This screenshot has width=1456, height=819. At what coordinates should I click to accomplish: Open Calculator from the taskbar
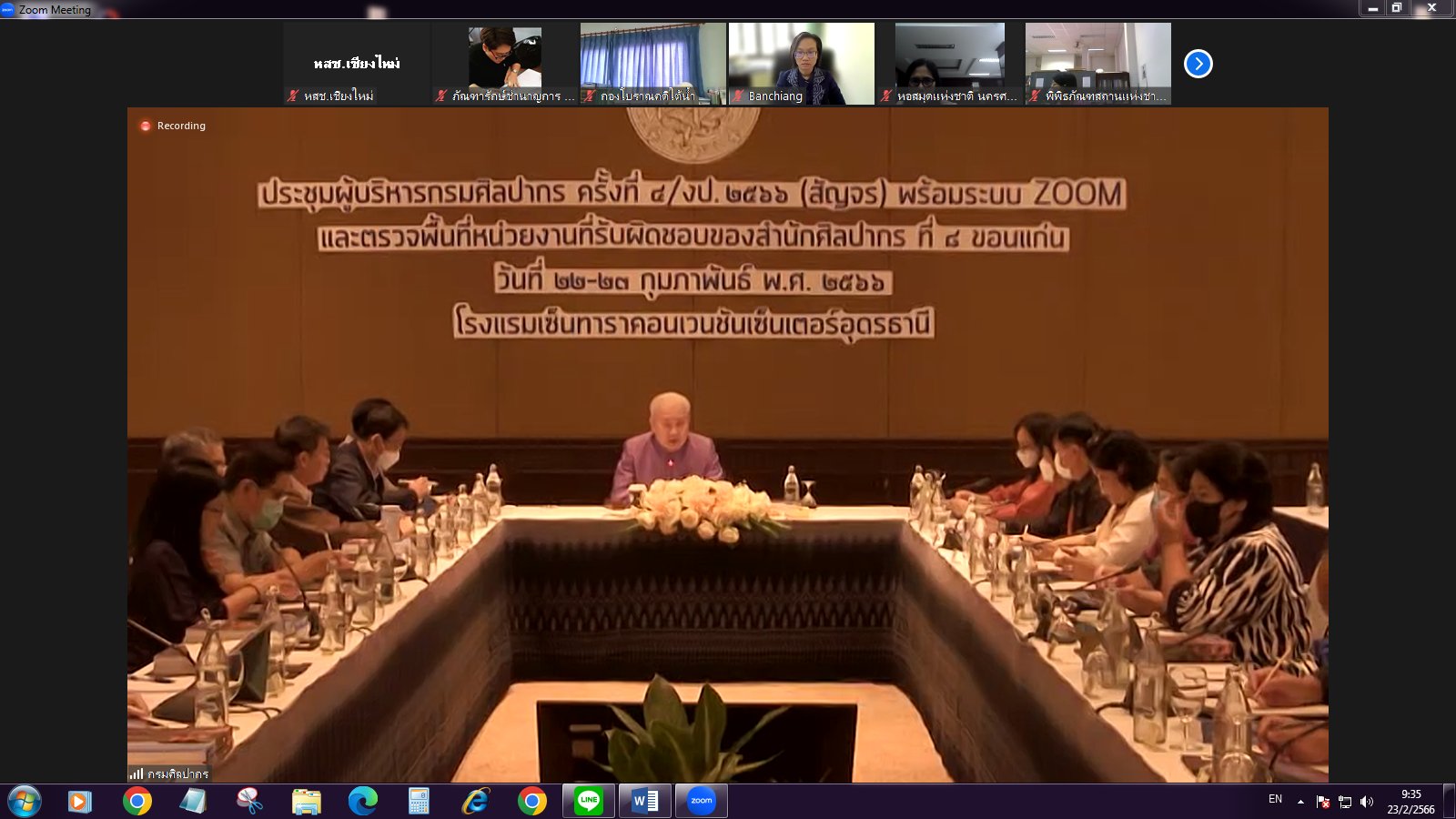(418, 801)
